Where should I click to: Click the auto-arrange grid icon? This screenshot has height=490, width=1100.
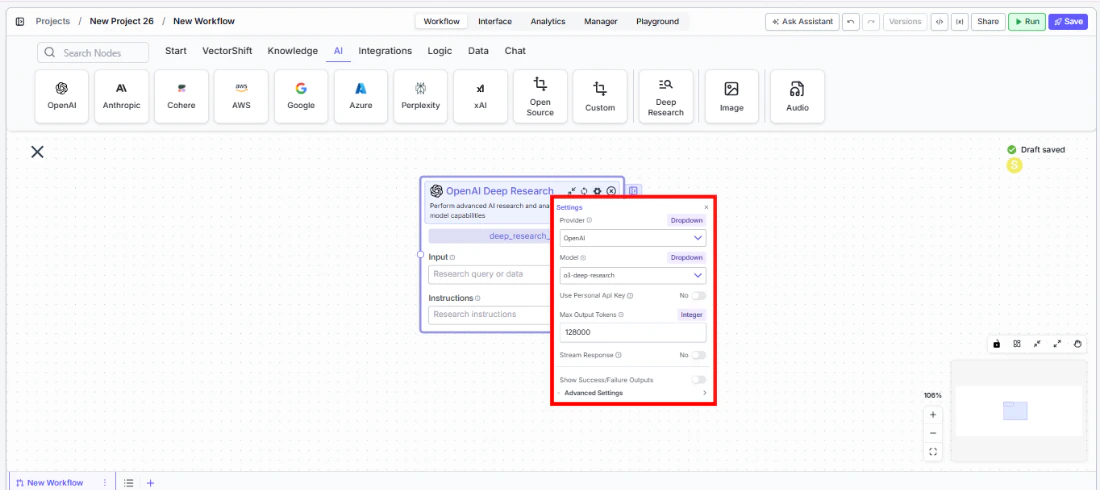click(1017, 344)
